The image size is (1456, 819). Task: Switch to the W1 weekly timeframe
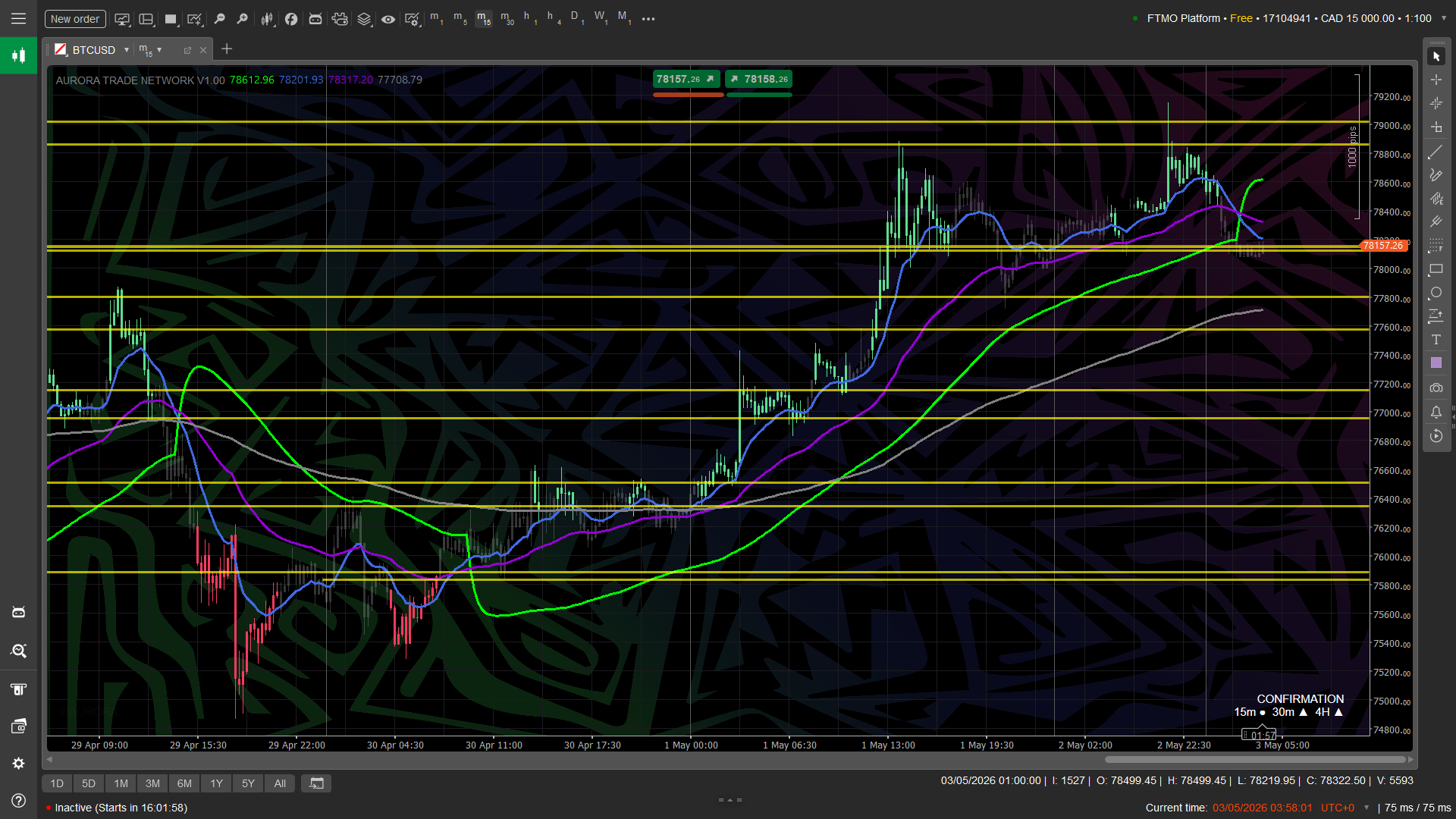coord(601,18)
